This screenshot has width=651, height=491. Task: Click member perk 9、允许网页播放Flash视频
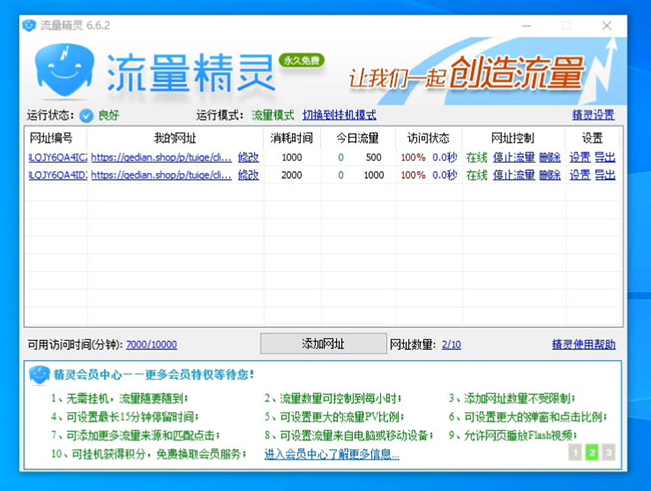[x=513, y=435]
